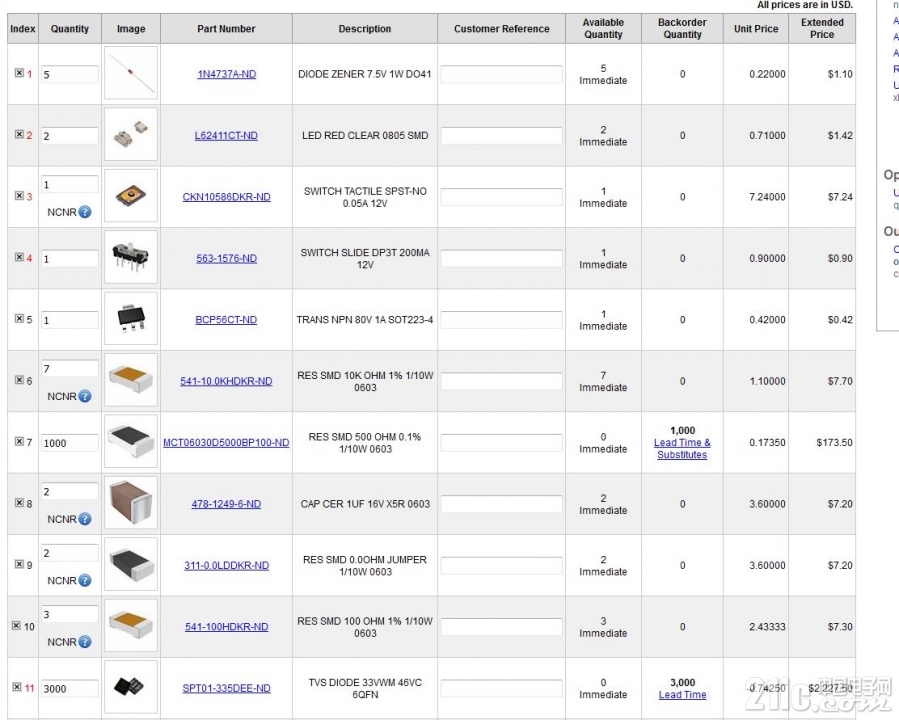
Task: Remove row 3 tactile switch via X icon
Action: (x=19, y=195)
